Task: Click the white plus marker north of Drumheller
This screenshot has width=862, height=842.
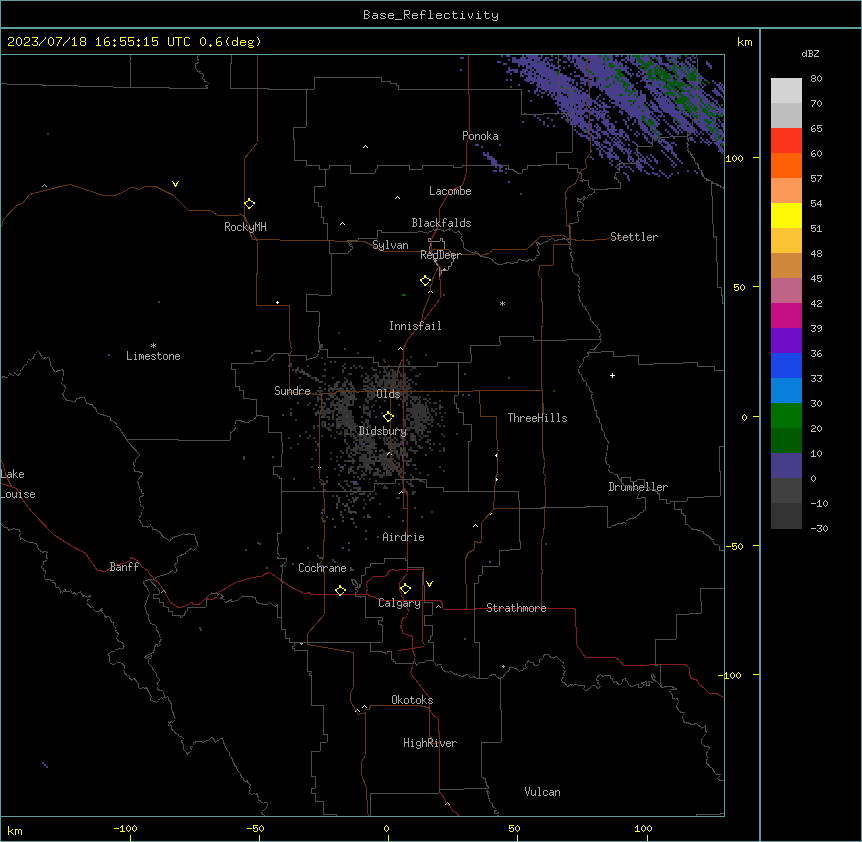Action: click(612, 375)
